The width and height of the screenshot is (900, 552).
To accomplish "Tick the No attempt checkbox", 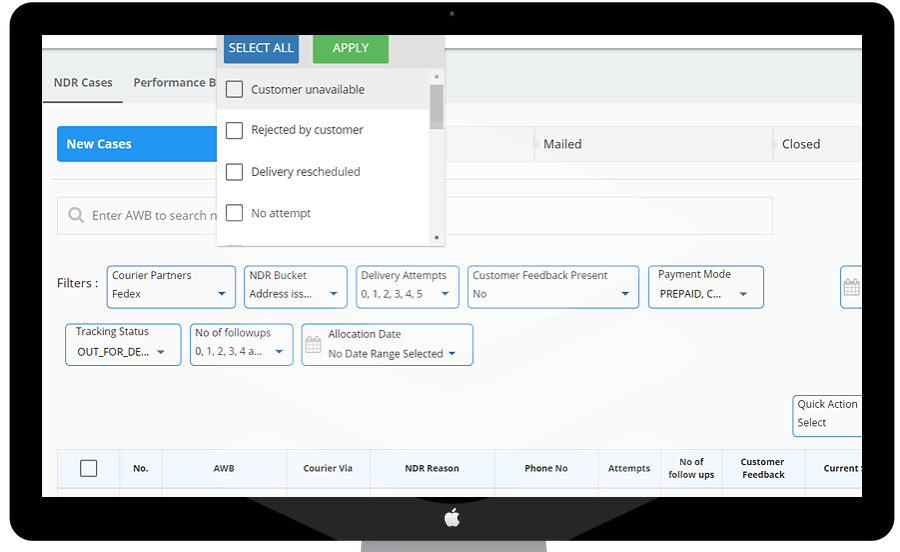I will click(234, 213).
